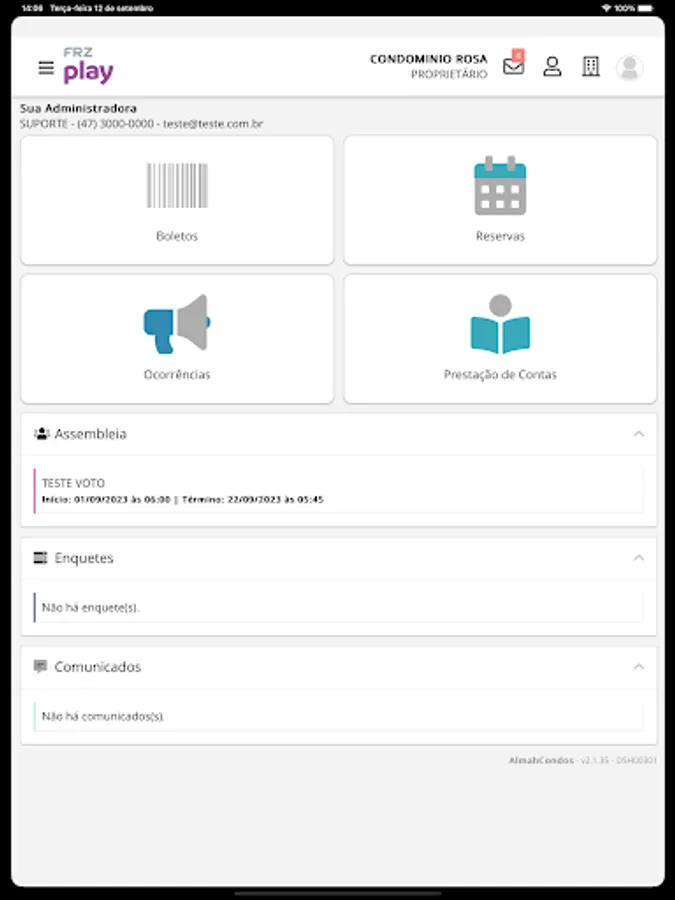Tap the round avatar picture
This screenshot has width=675, height=900.
[x=630, y=68]
